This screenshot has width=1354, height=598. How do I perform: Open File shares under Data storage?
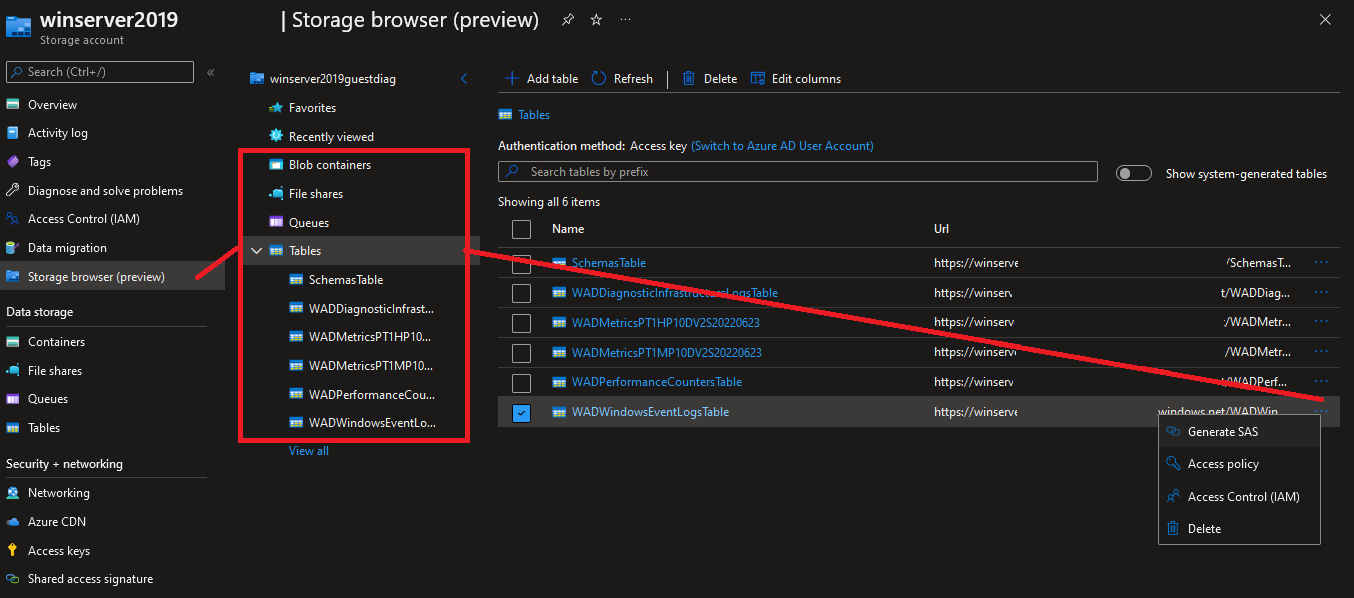[55, 371]
